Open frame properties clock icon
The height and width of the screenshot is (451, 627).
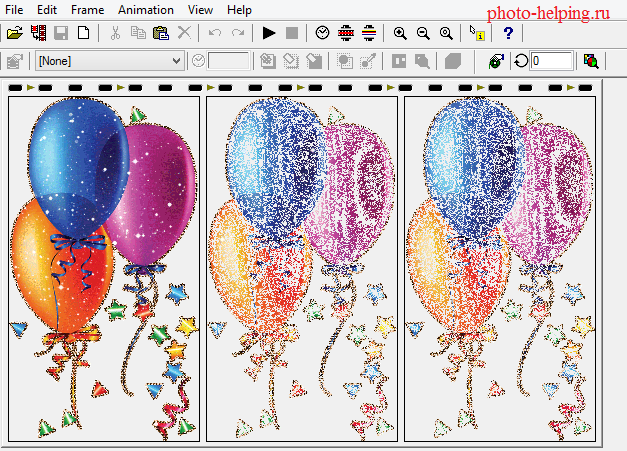tap(322, 33)
